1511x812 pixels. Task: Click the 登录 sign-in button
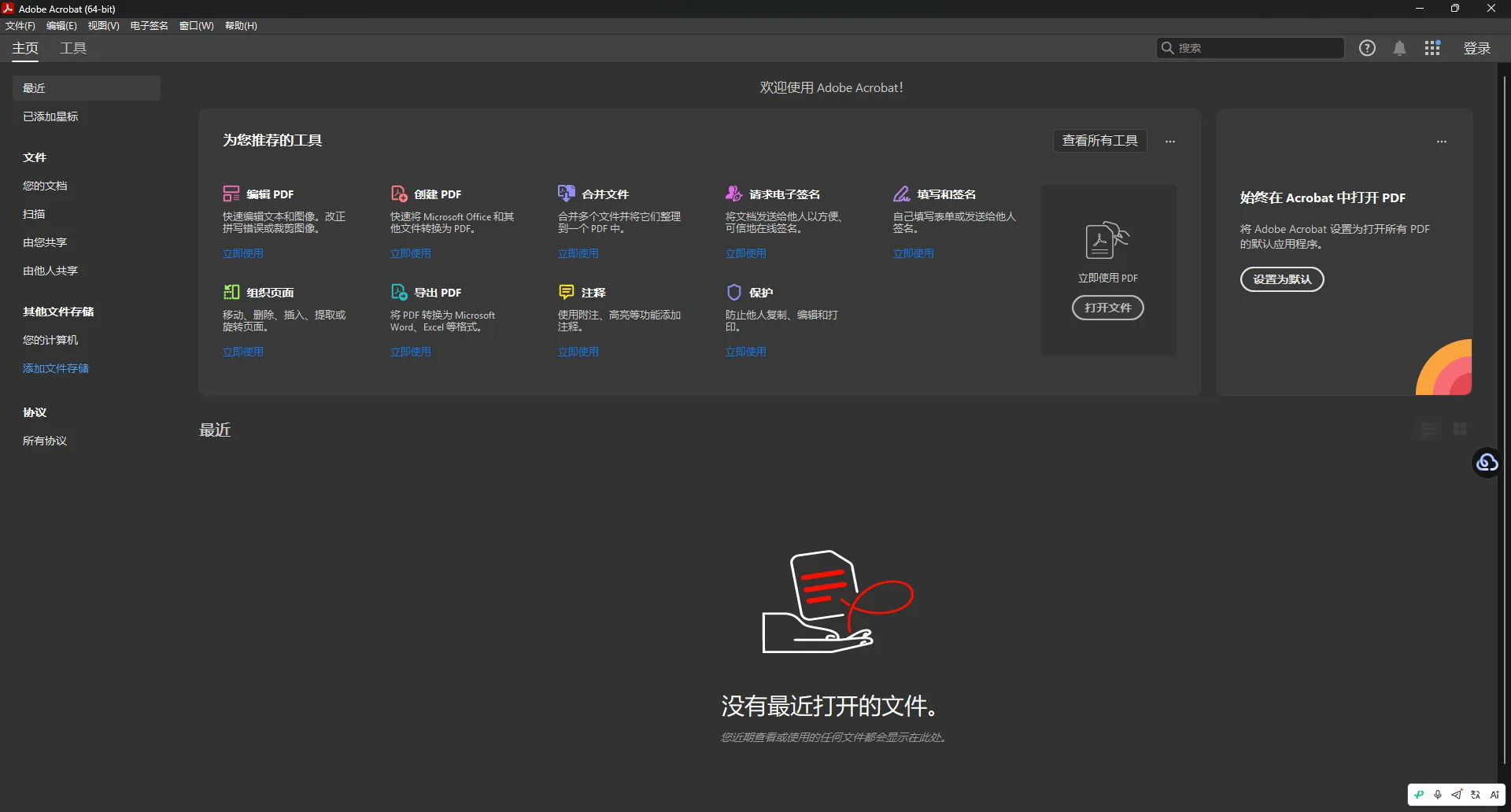click(x=1477, y=48)
